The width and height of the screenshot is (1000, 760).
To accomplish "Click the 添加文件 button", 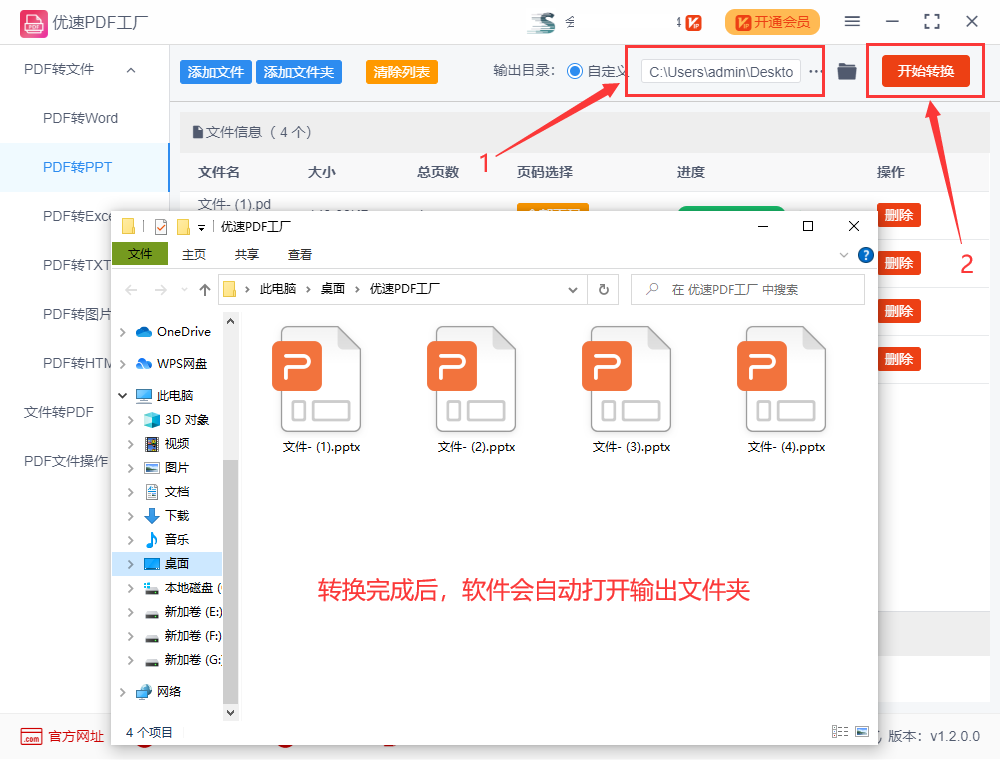I will (216, 72).
